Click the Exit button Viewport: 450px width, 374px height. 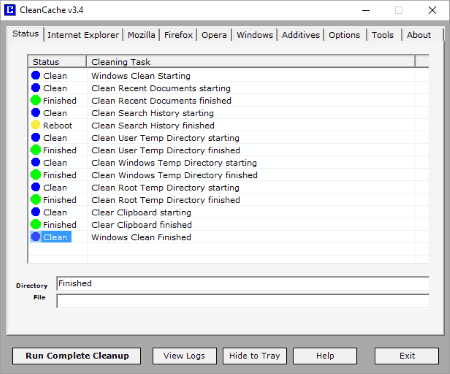[x=407, y=356]
